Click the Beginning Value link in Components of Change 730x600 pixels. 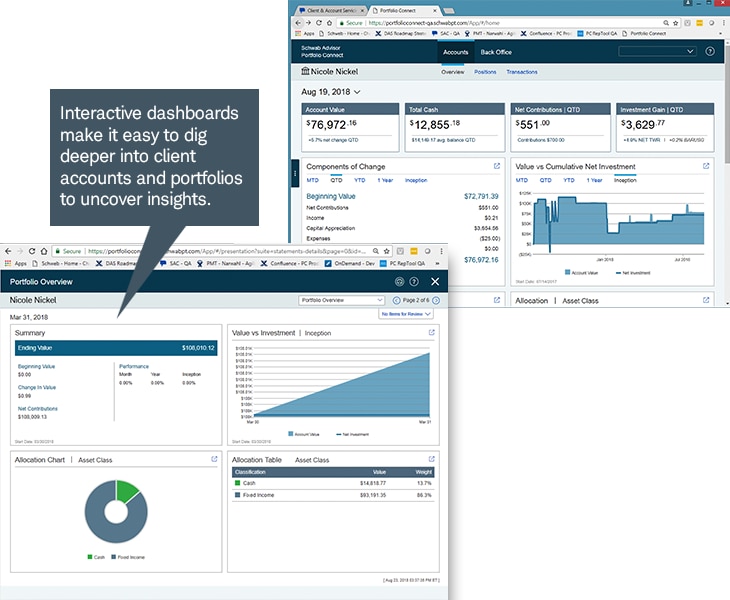tap(331, 196)
